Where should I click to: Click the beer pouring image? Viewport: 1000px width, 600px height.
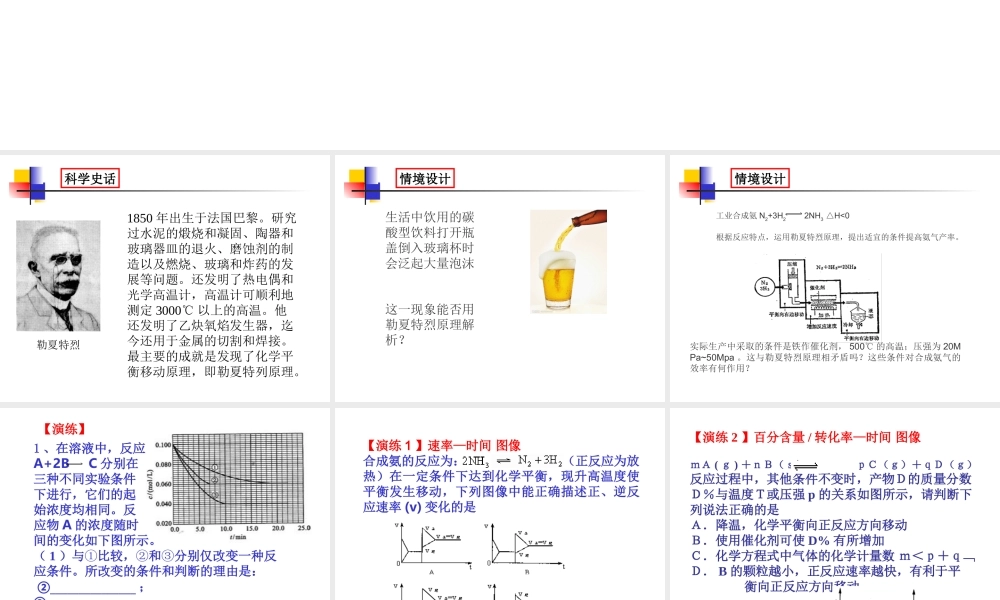pos(568,261)
